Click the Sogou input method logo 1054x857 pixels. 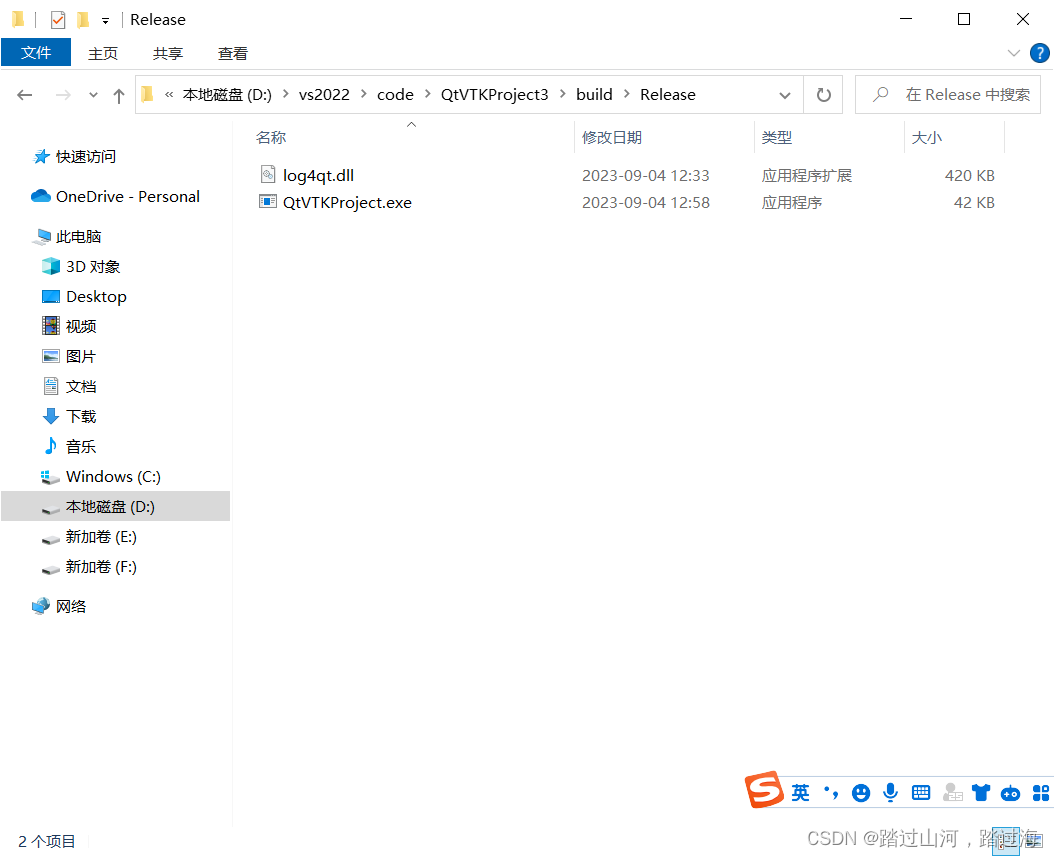point(764,790)
